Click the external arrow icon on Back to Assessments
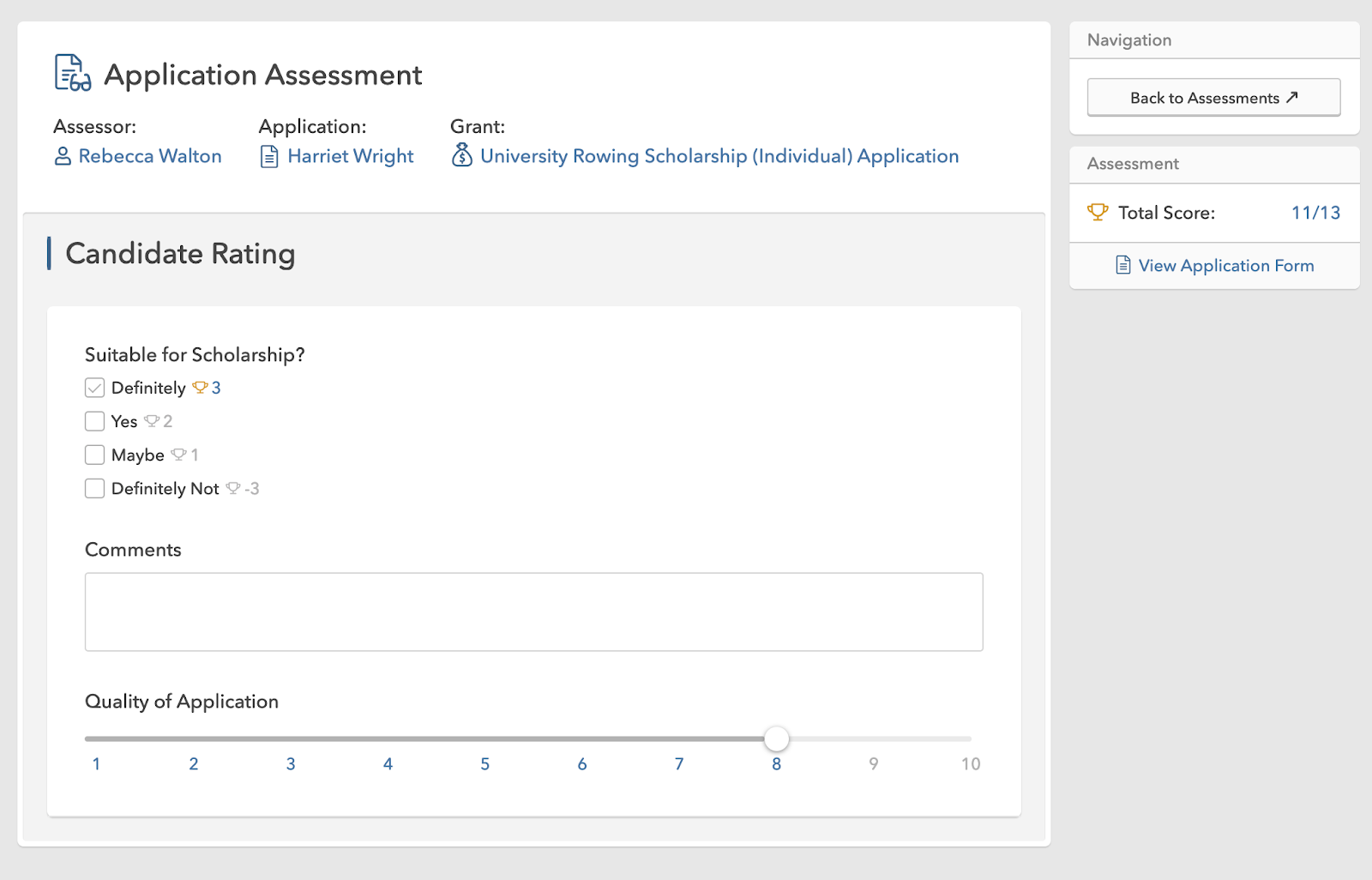The width and height of the screenshot is (1372, 880). 1292,97
